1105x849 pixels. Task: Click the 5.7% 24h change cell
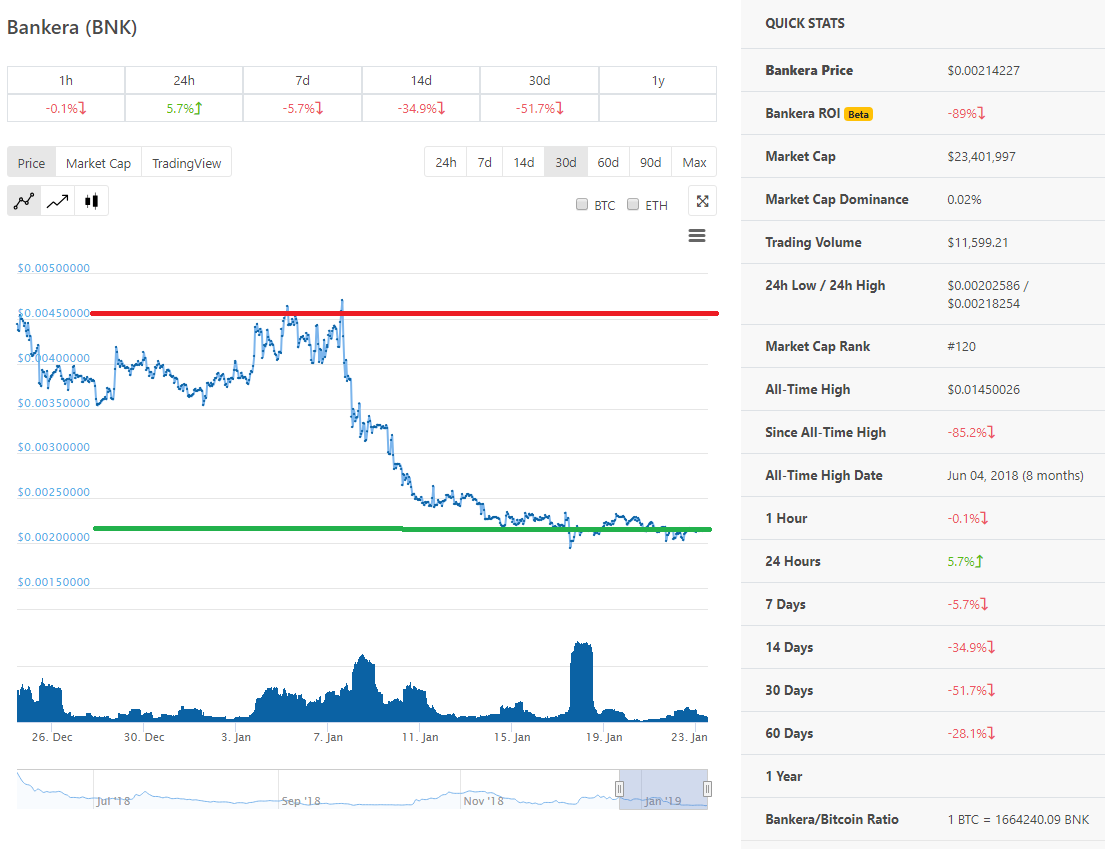(184, 109)
